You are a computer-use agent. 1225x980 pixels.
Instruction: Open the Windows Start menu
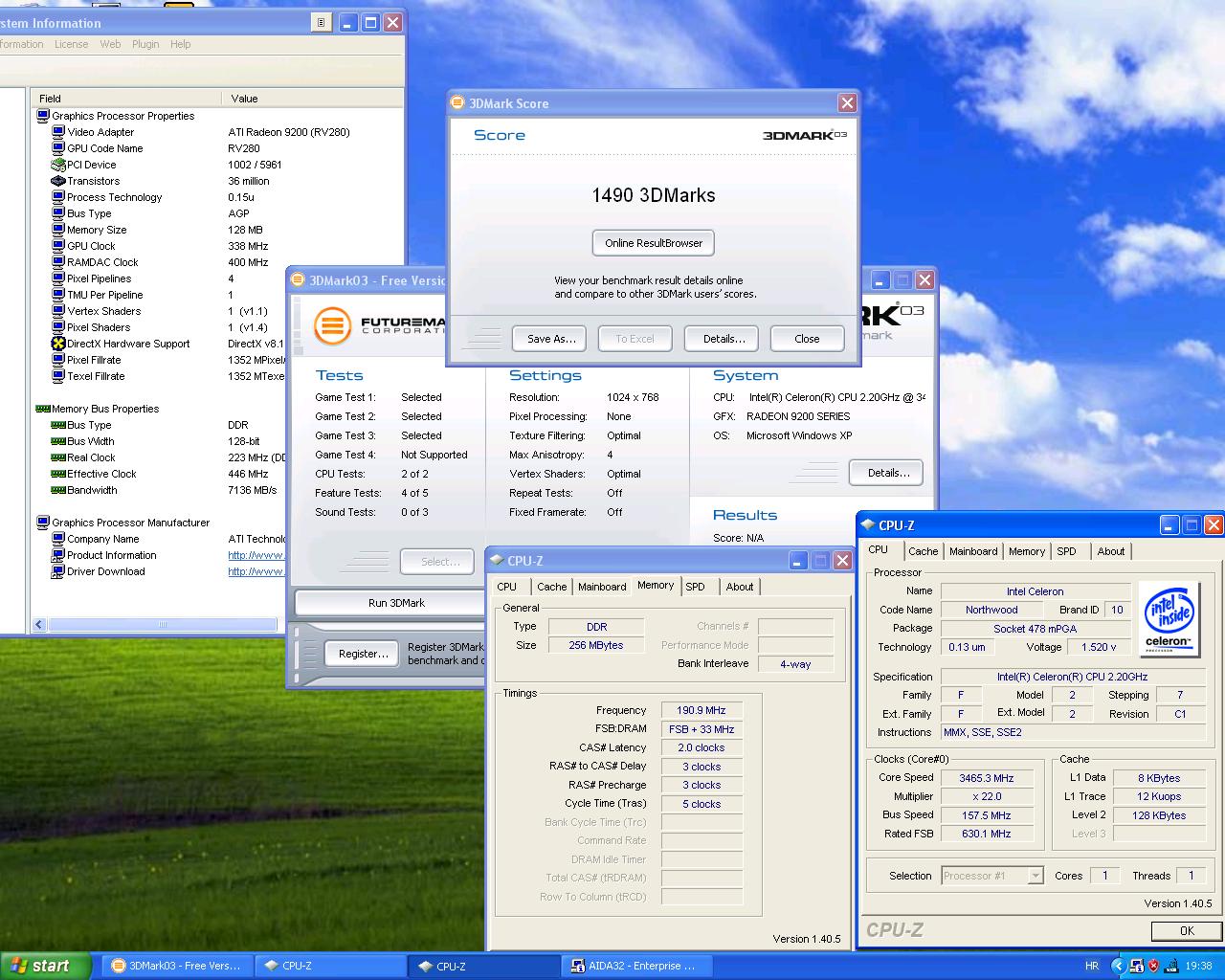pos(45,966)
